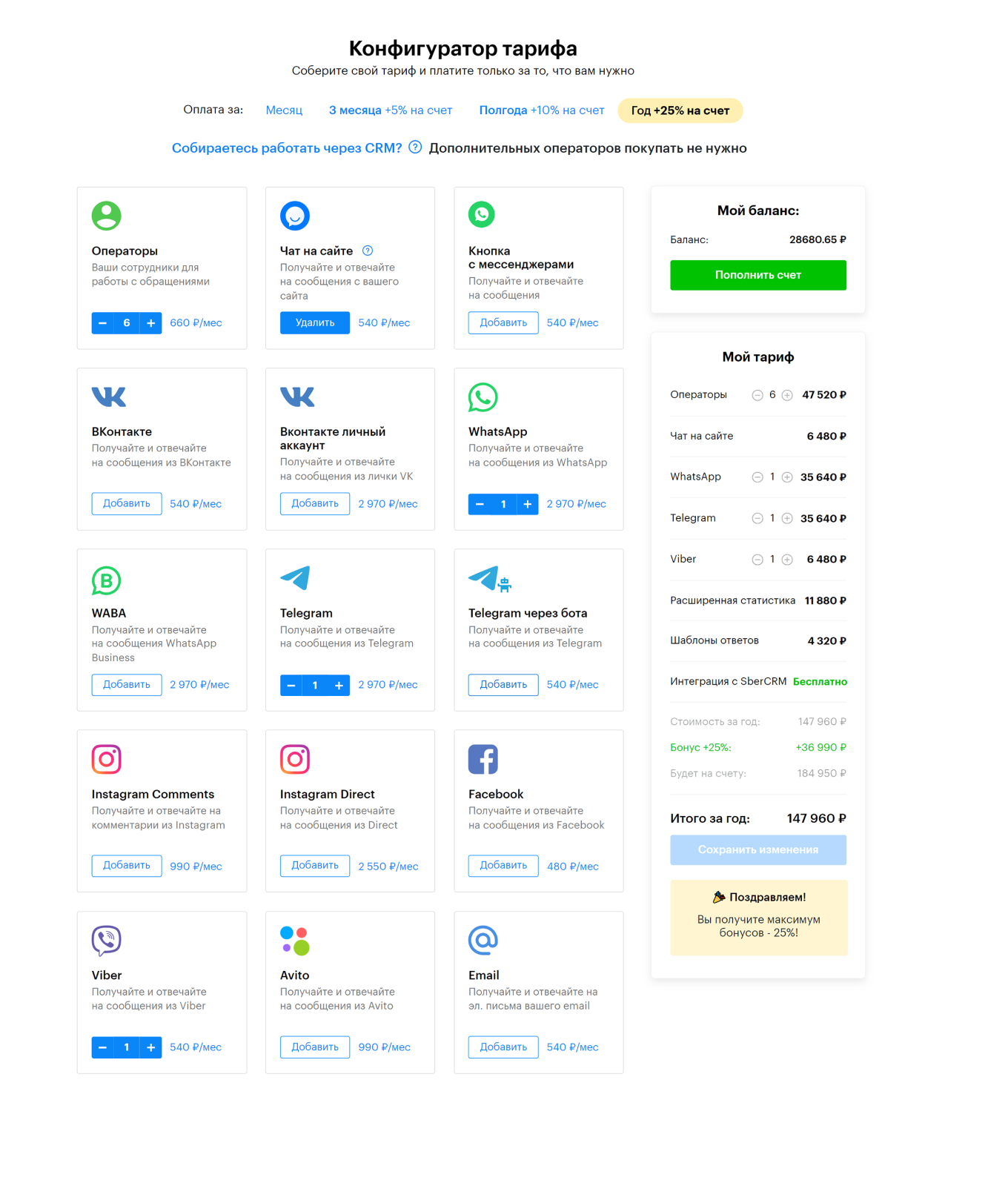The height and width of the screenshot is (1183, 1008).
Task: Increase Операторы count in Мой тариф
Action: click(787, 395)
